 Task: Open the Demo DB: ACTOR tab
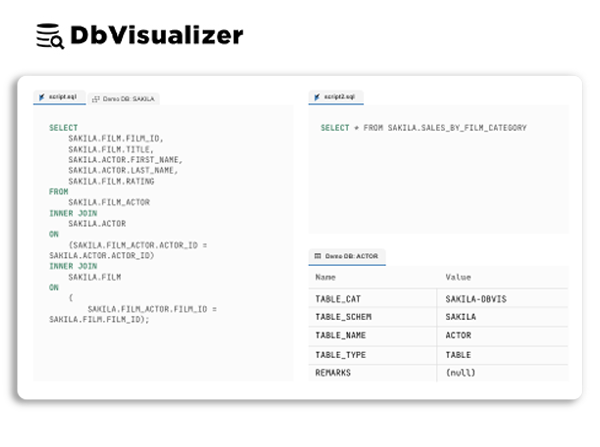click(x=347, y=256)
